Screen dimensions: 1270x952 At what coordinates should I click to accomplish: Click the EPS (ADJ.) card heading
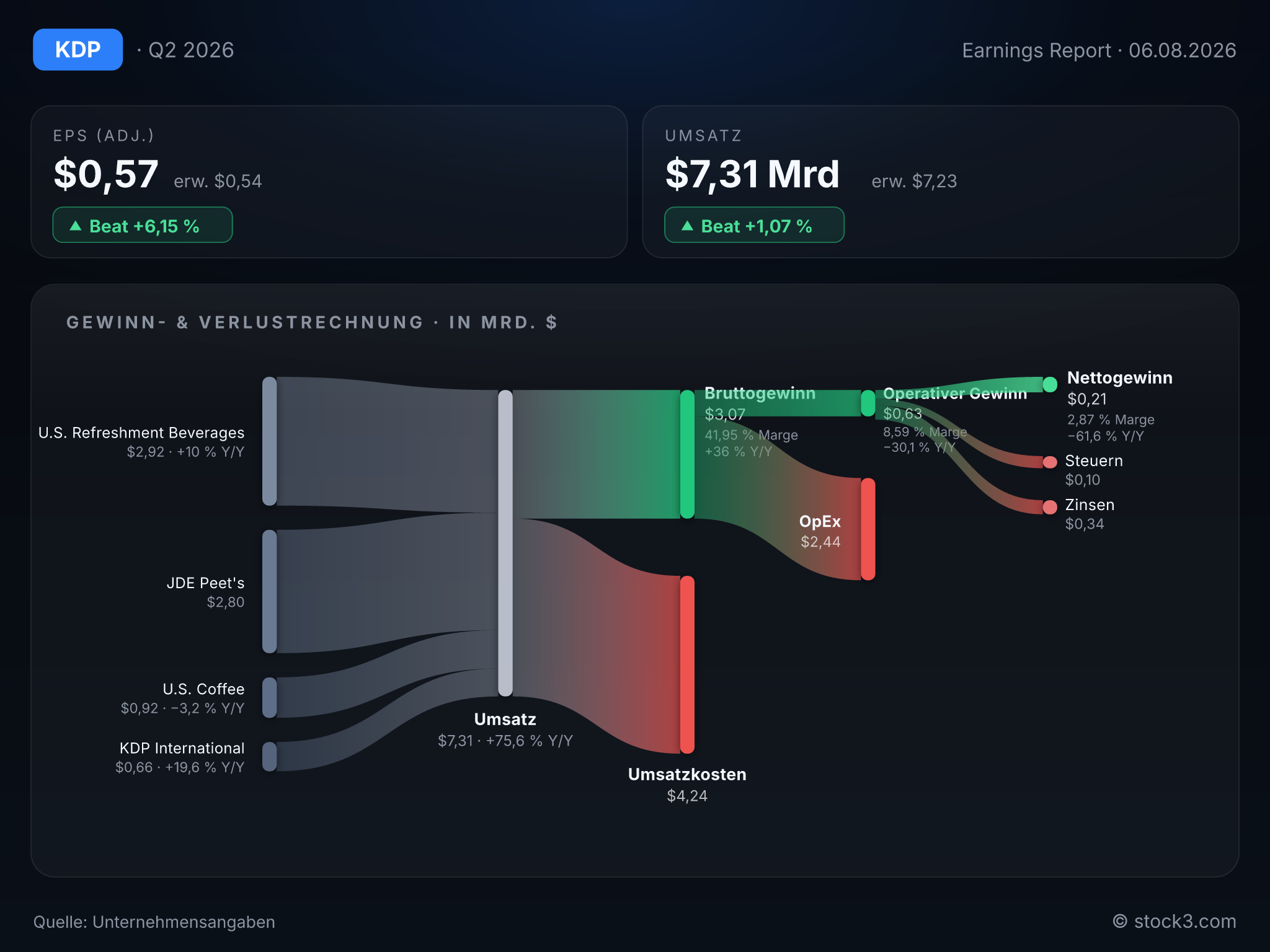pos(104,136)
